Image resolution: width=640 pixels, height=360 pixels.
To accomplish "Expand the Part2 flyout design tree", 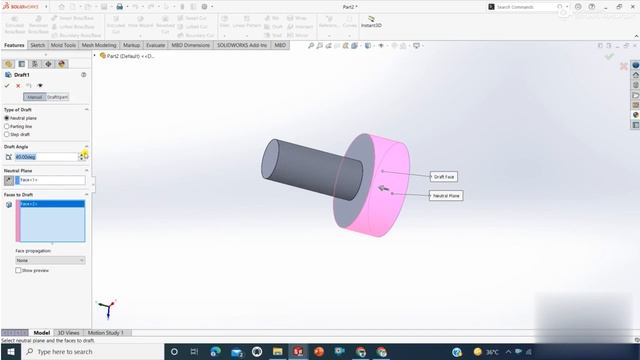I will (95, 56).
